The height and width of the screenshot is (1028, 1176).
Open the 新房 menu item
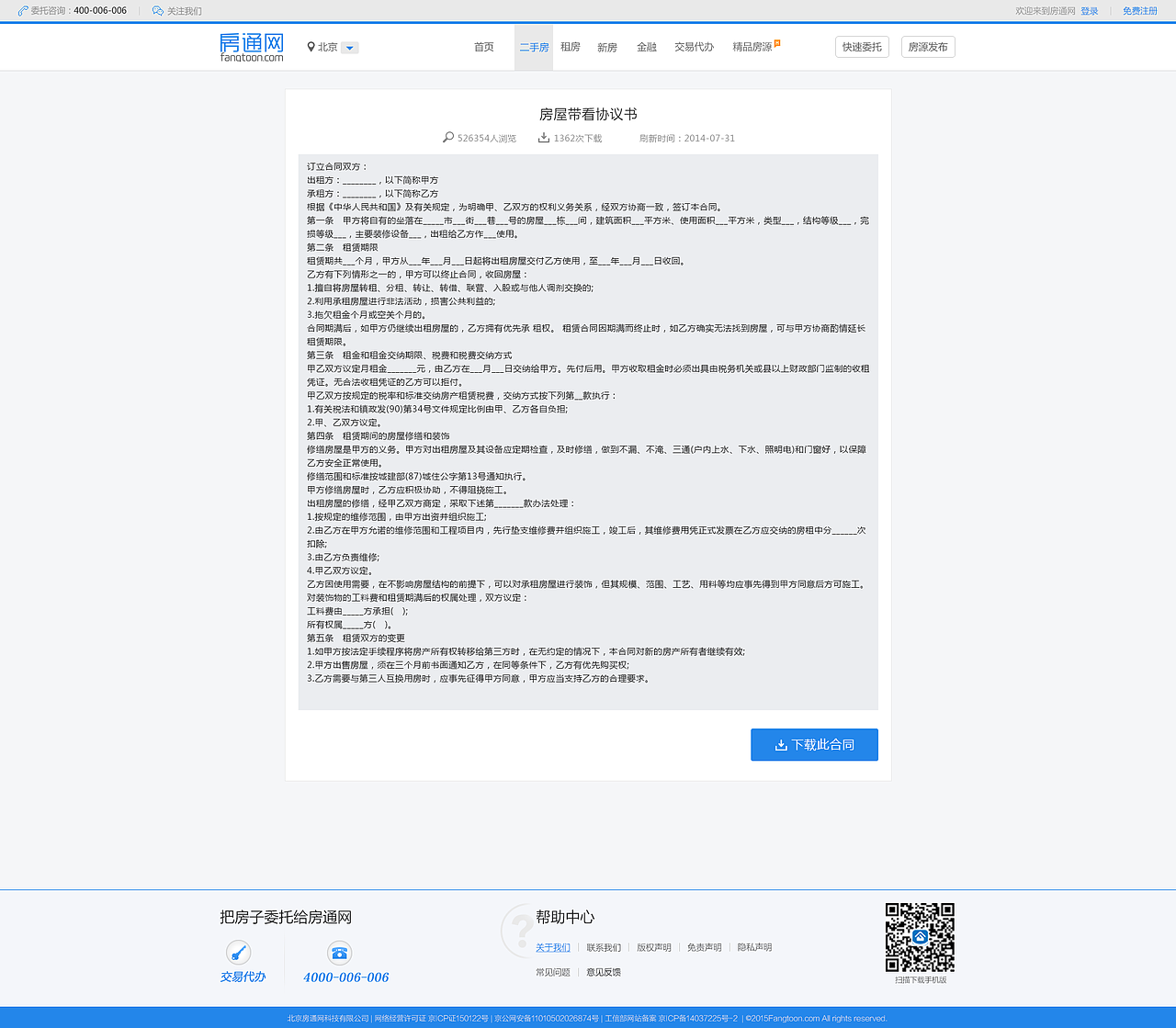click(x=607, y=47)
